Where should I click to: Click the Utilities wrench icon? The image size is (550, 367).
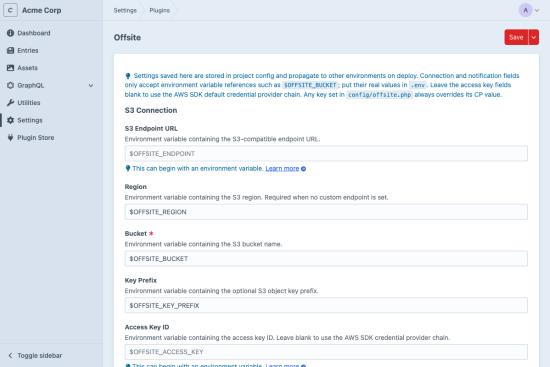click(11, 103)
